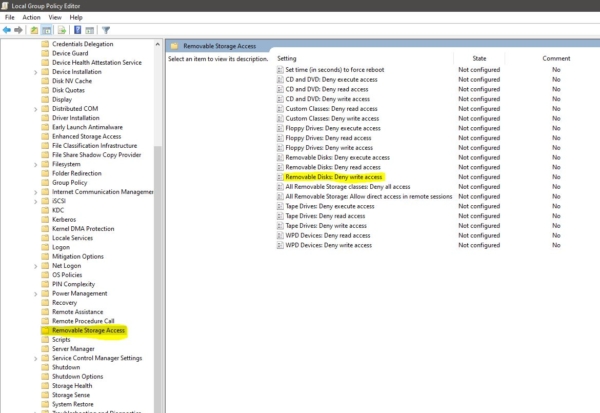The width and height of the screenshot is (600, 413).
Task: Open the Help toolbar icon
Action: 77,30
